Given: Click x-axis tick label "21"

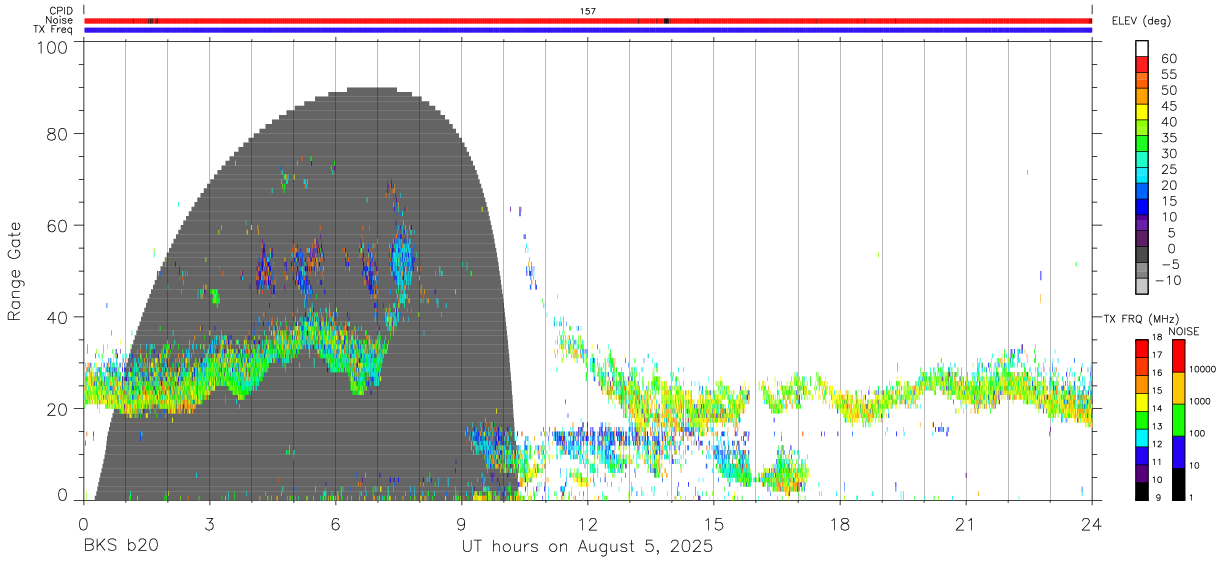Looking at the screenshot, I should (966, 524).
